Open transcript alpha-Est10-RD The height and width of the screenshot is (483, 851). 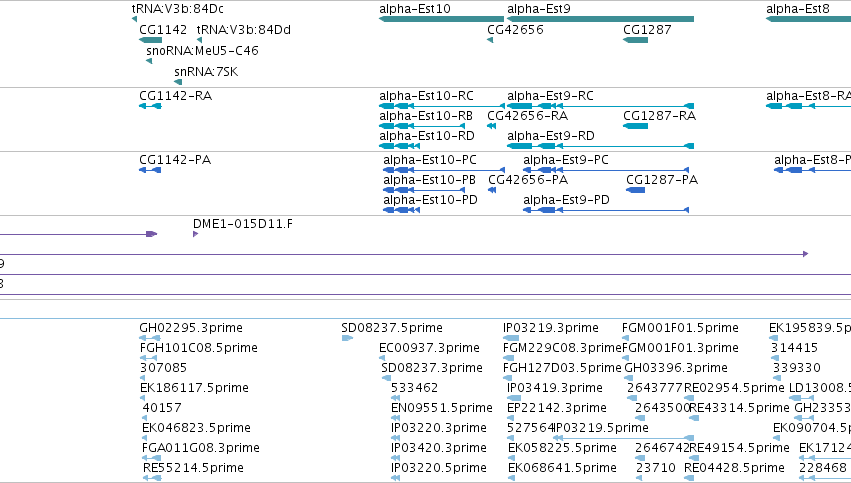click(x=427, y=136)
